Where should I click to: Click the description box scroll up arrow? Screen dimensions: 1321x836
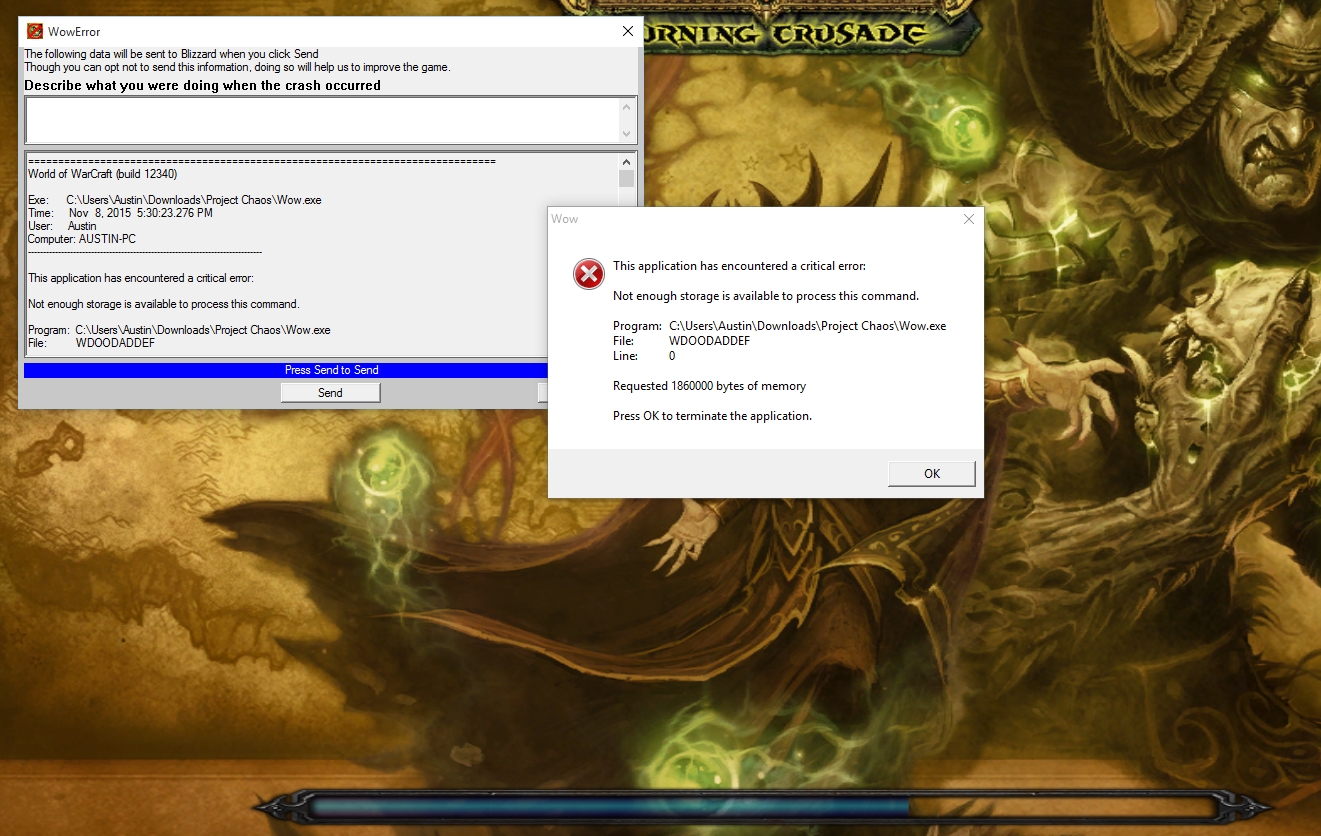627,107
